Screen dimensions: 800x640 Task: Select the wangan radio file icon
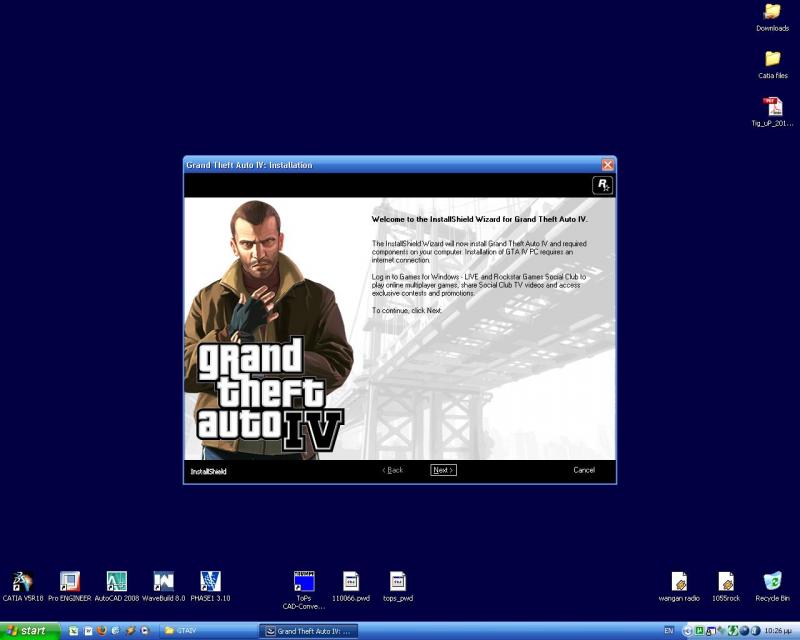(679, 587)
